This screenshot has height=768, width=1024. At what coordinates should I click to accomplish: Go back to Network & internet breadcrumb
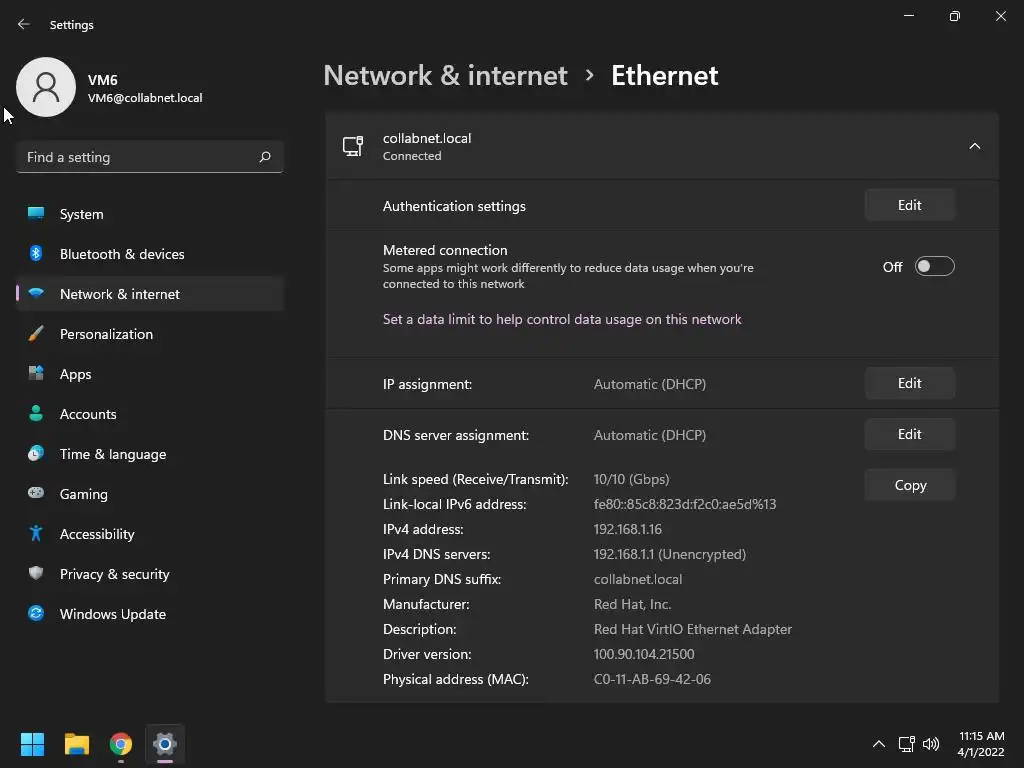click(445, 76)
